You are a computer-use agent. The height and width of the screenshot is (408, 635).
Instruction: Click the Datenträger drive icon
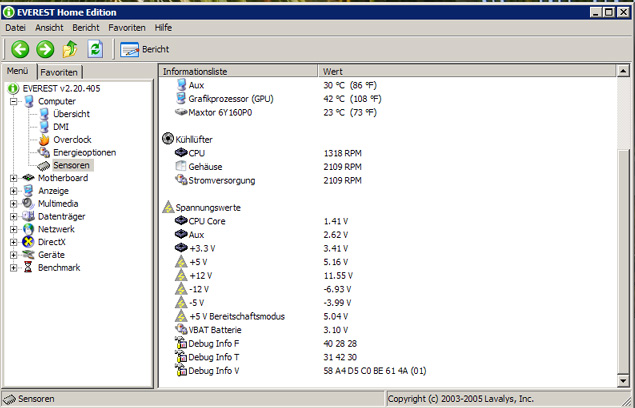28,216
